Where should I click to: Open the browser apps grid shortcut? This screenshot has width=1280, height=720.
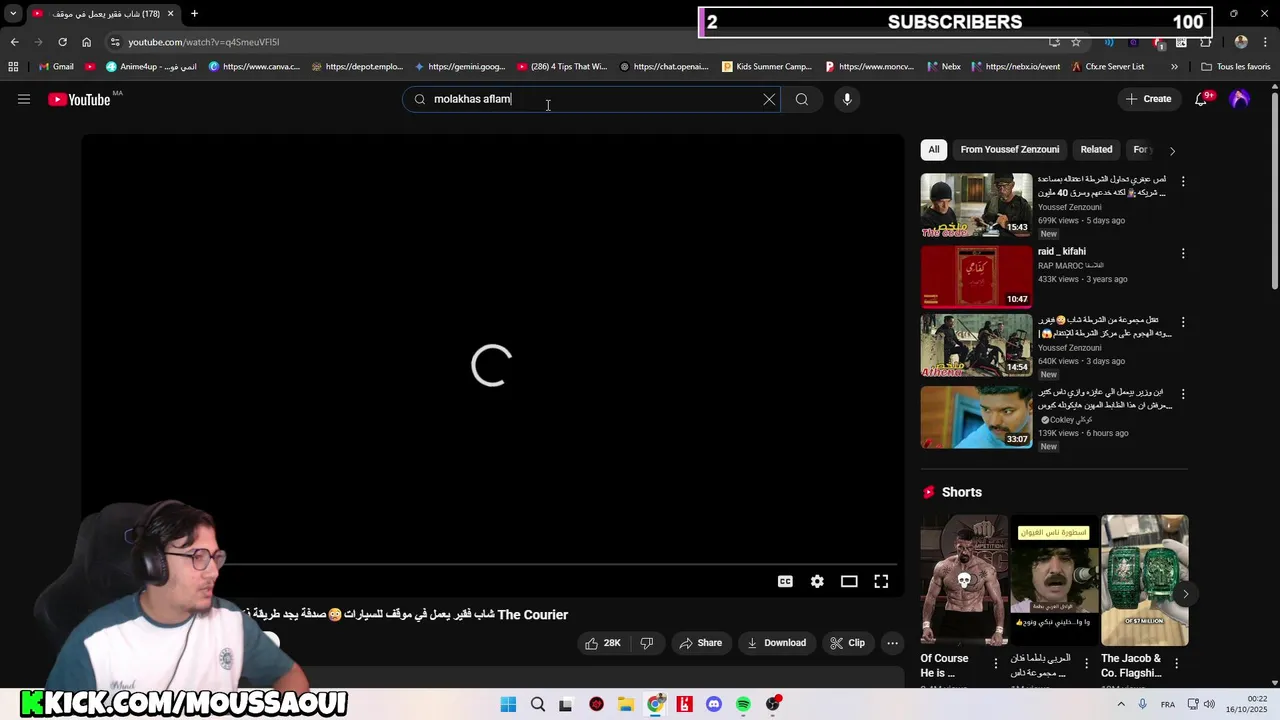click(x=13, y=67)
